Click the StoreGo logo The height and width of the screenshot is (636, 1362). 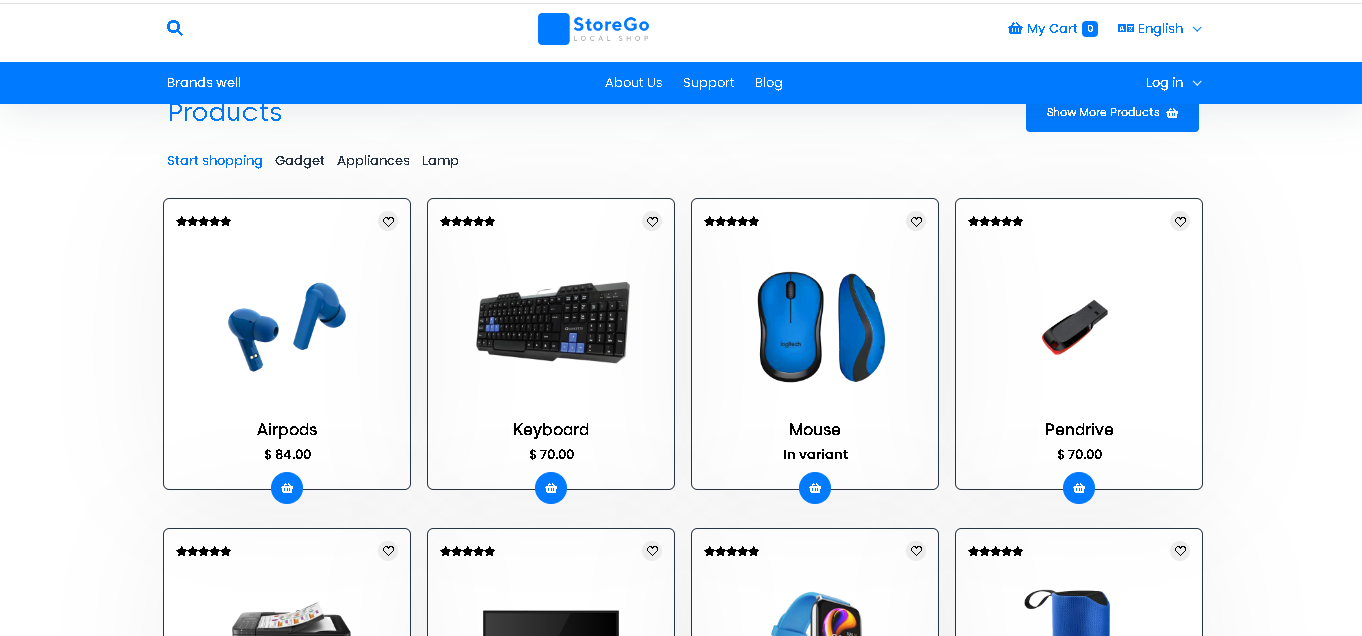(x=594, y=29)
